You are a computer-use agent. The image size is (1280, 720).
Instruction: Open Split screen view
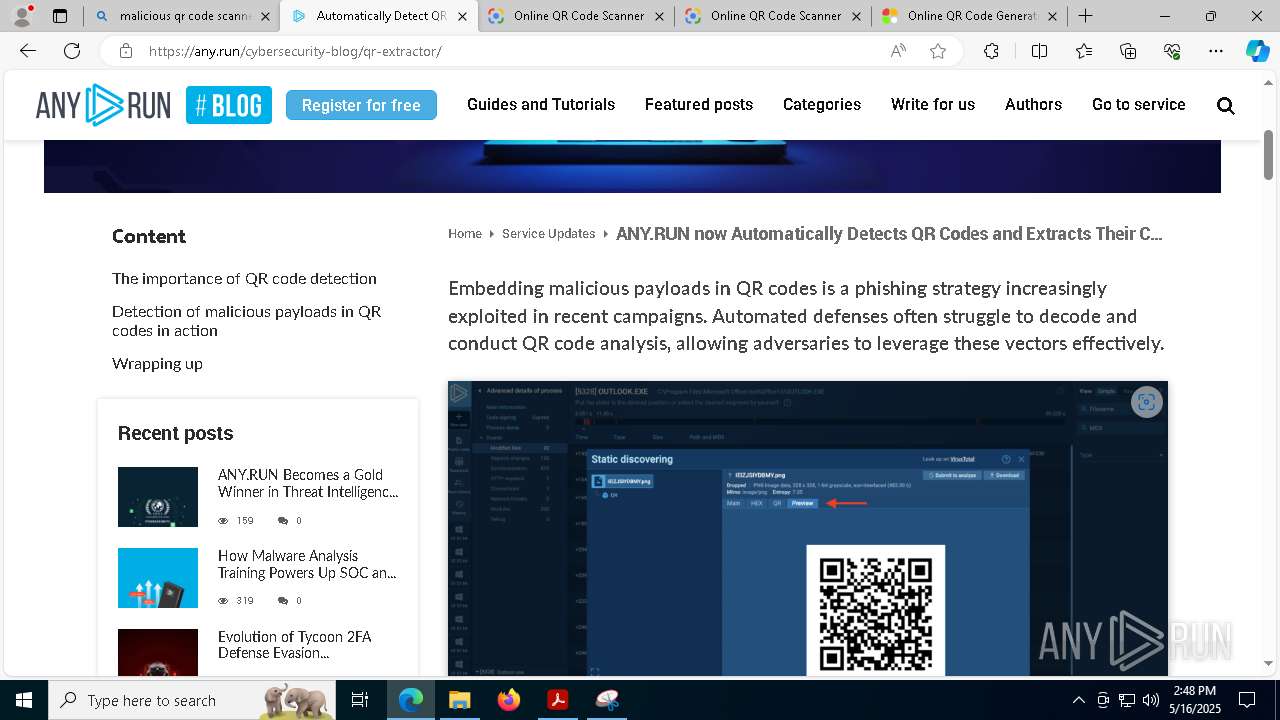[x=1039, y=51]
